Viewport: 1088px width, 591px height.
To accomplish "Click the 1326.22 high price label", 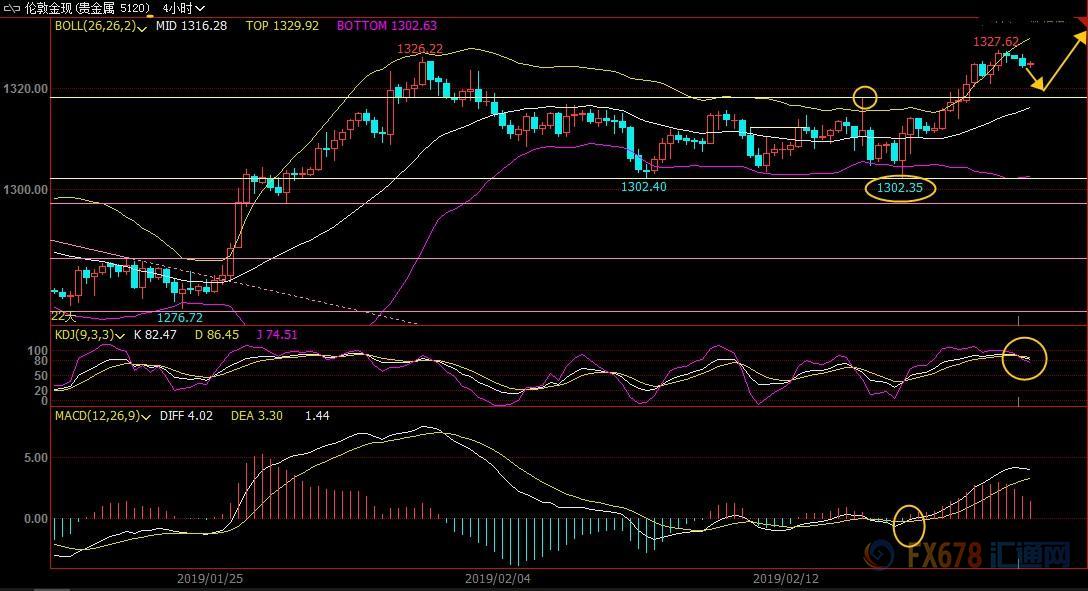I will pyautogui.click(x=420, y=48).
